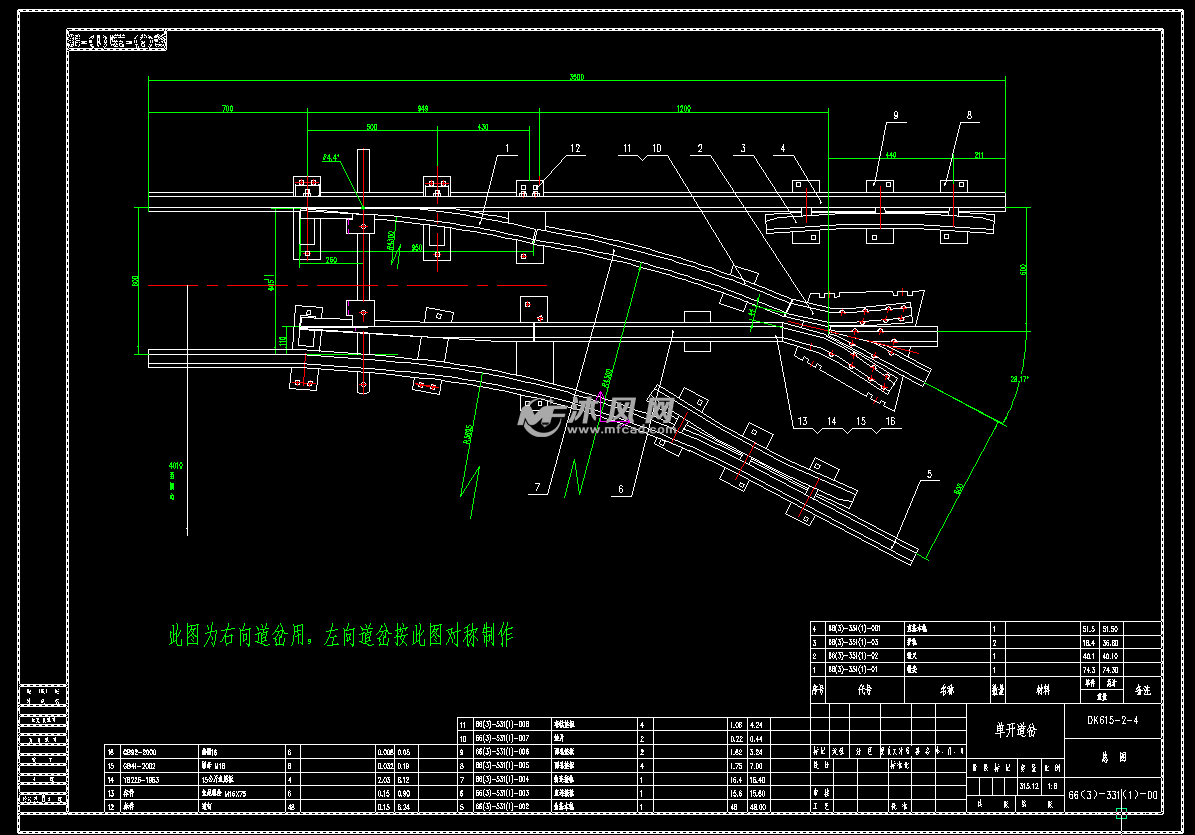Select the top-left drawing number label box

(x=117, y=42)
